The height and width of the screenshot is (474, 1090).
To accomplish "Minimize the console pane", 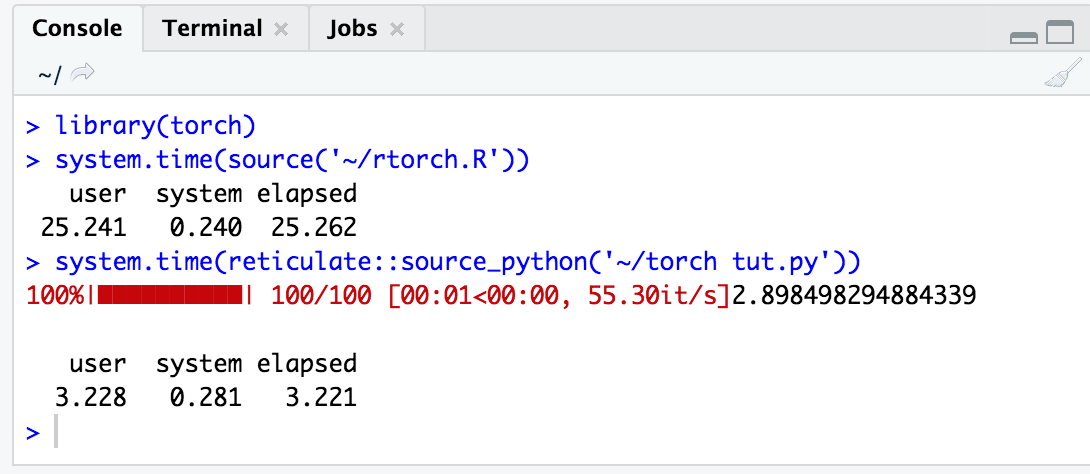I will pos(1023,38).
